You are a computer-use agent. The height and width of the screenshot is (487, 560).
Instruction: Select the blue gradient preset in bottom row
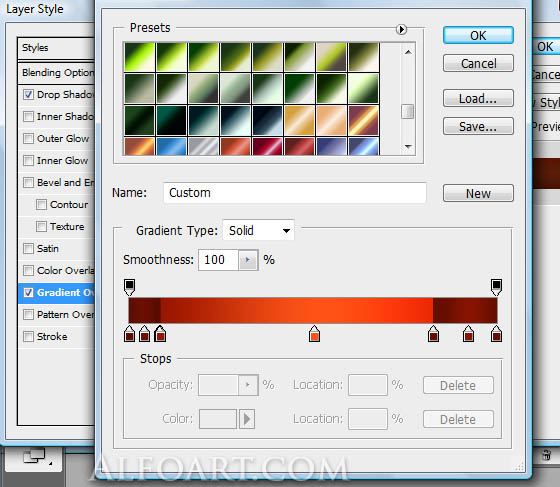click(171, 146)
